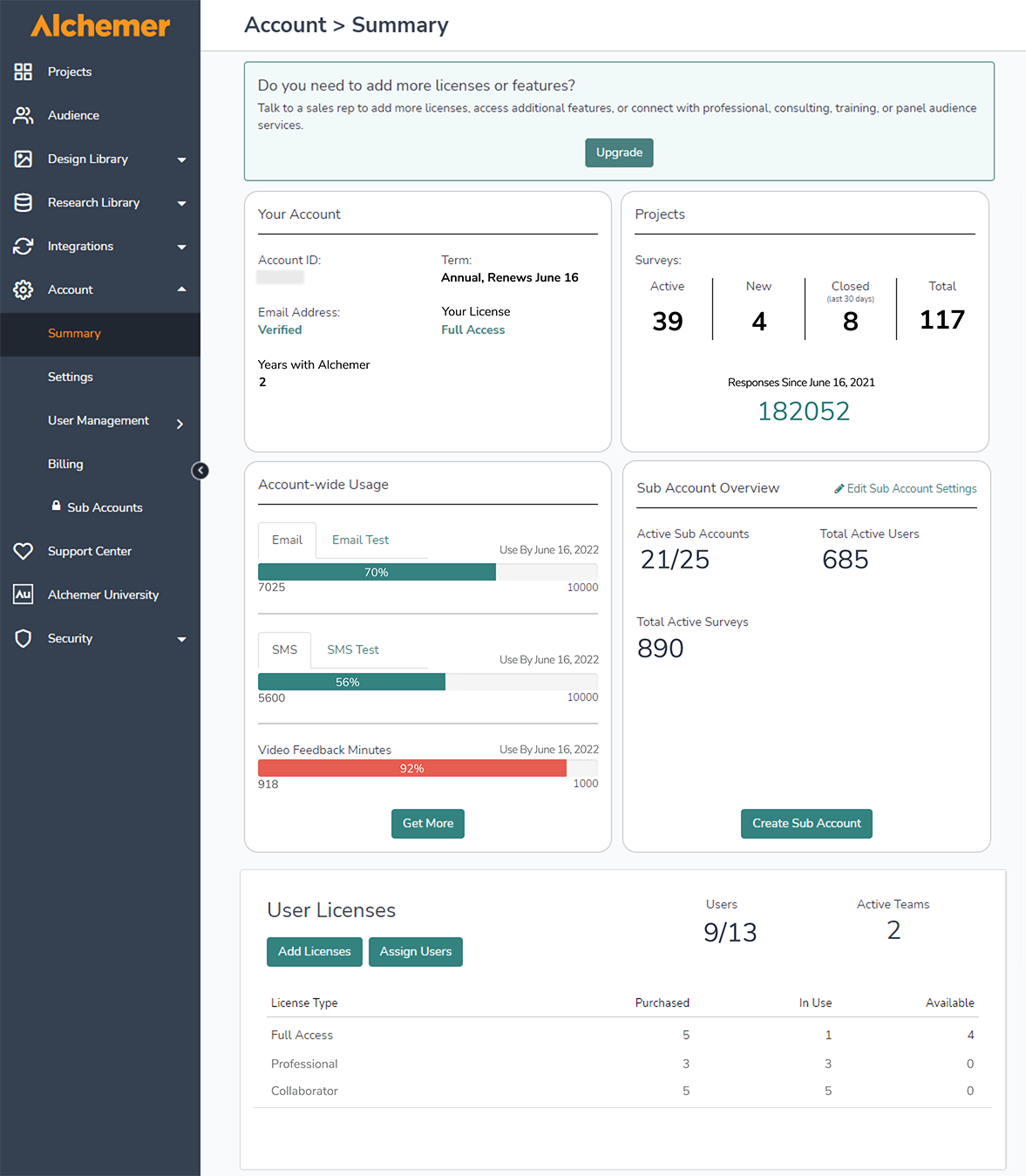Click the Users value 9/13

click(x=730, y=933)
